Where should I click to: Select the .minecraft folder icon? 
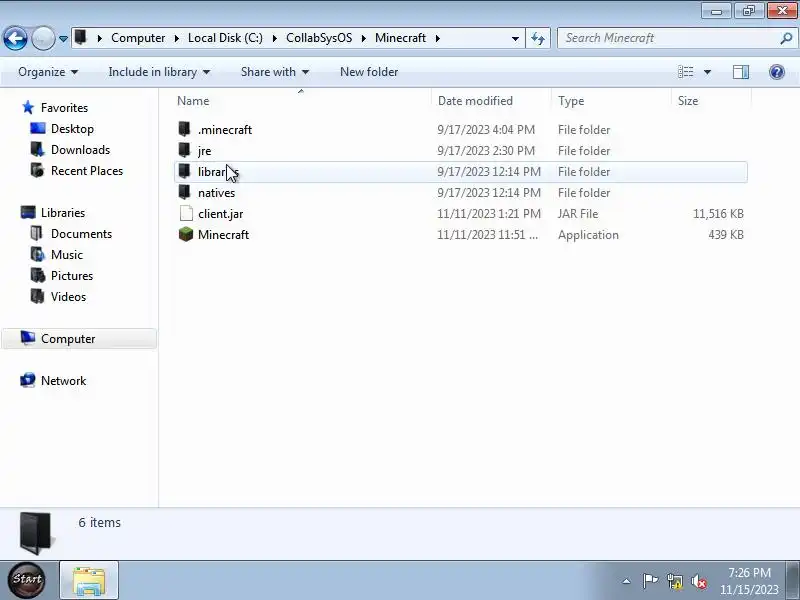pyautogui.click(x=185, y=129)
